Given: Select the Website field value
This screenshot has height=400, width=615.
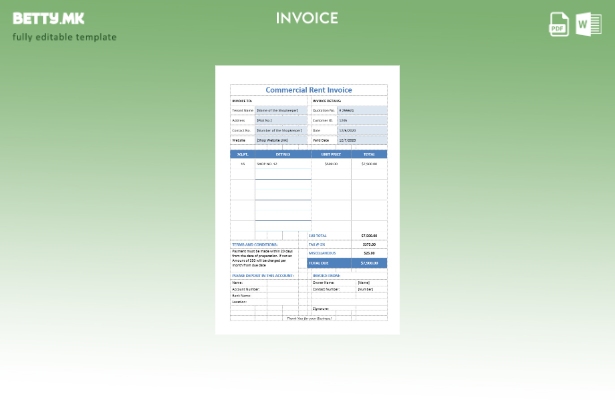Looking at the screenshot, I should pos(281,140).
